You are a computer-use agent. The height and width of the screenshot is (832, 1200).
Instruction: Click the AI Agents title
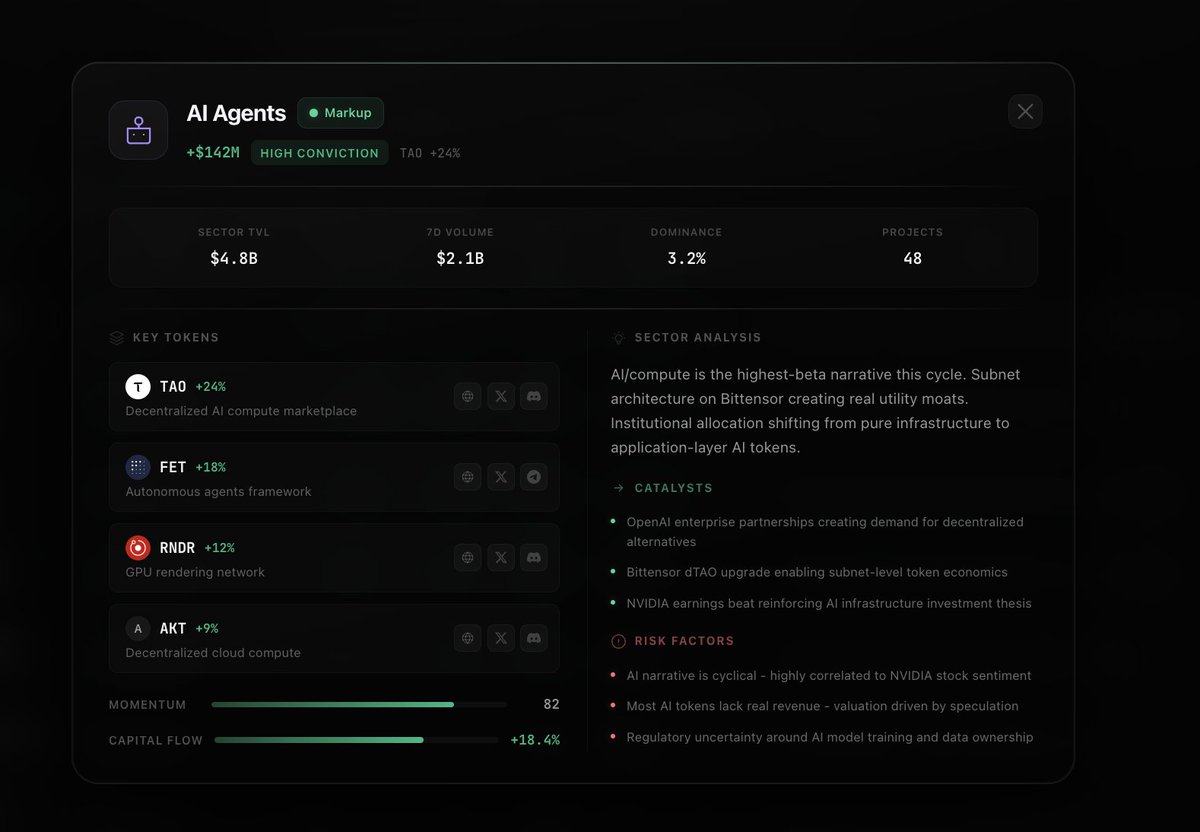tap(236, 113)
